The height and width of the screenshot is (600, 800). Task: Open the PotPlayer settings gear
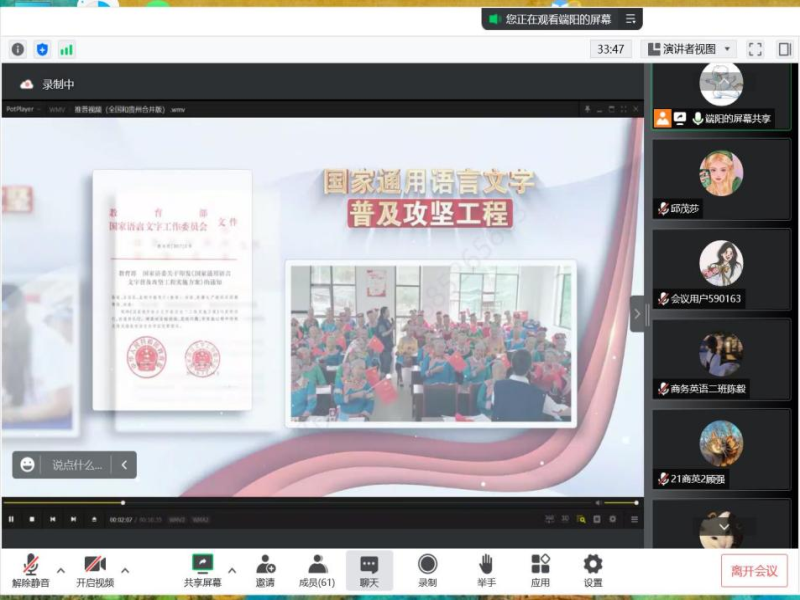(x=613, y=519)
